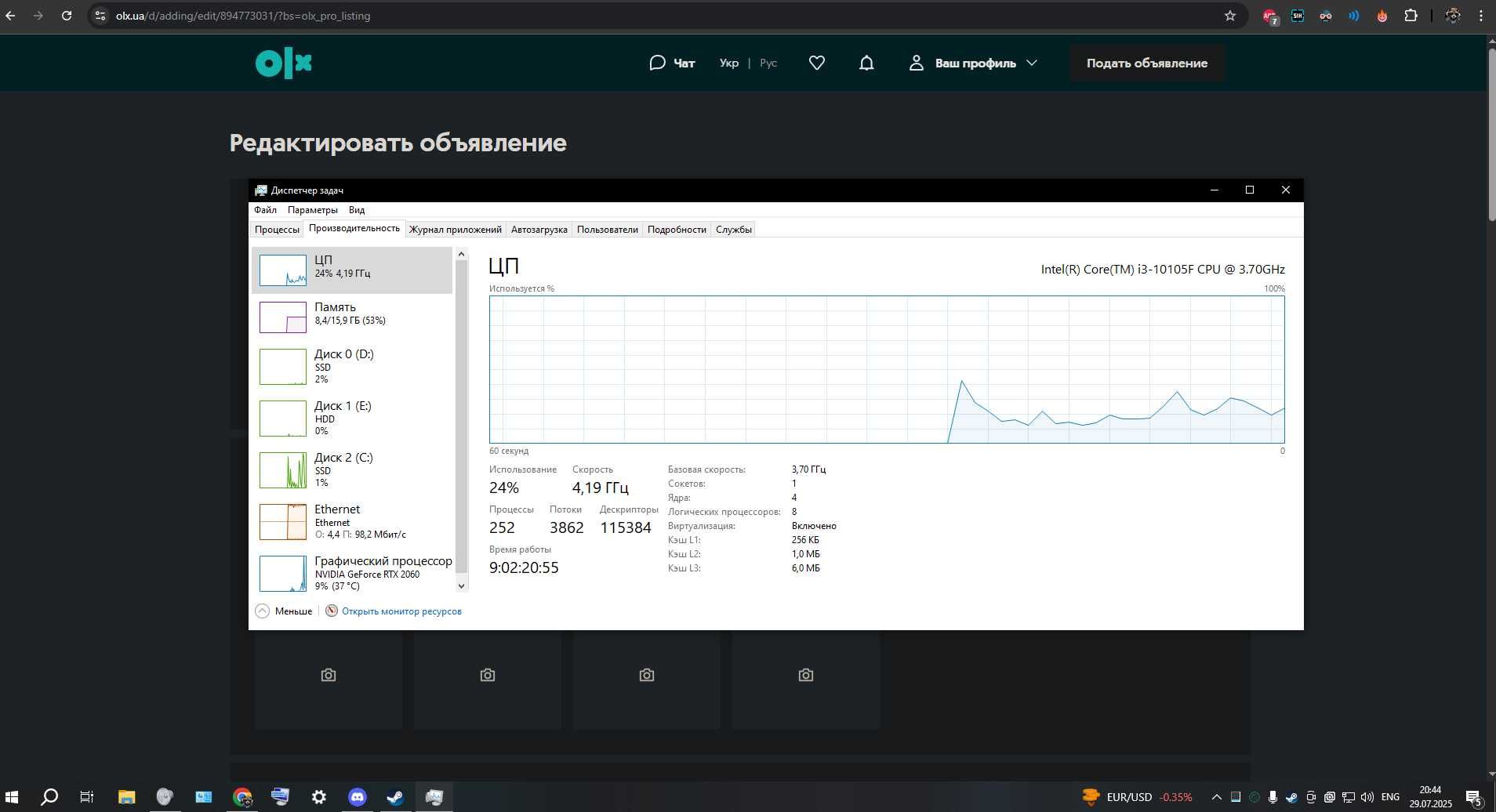The height and width of the screenshot is (812, 1496).
Task: Switch to the Автозагрузка tab
Action: click(x=539, y=230)
